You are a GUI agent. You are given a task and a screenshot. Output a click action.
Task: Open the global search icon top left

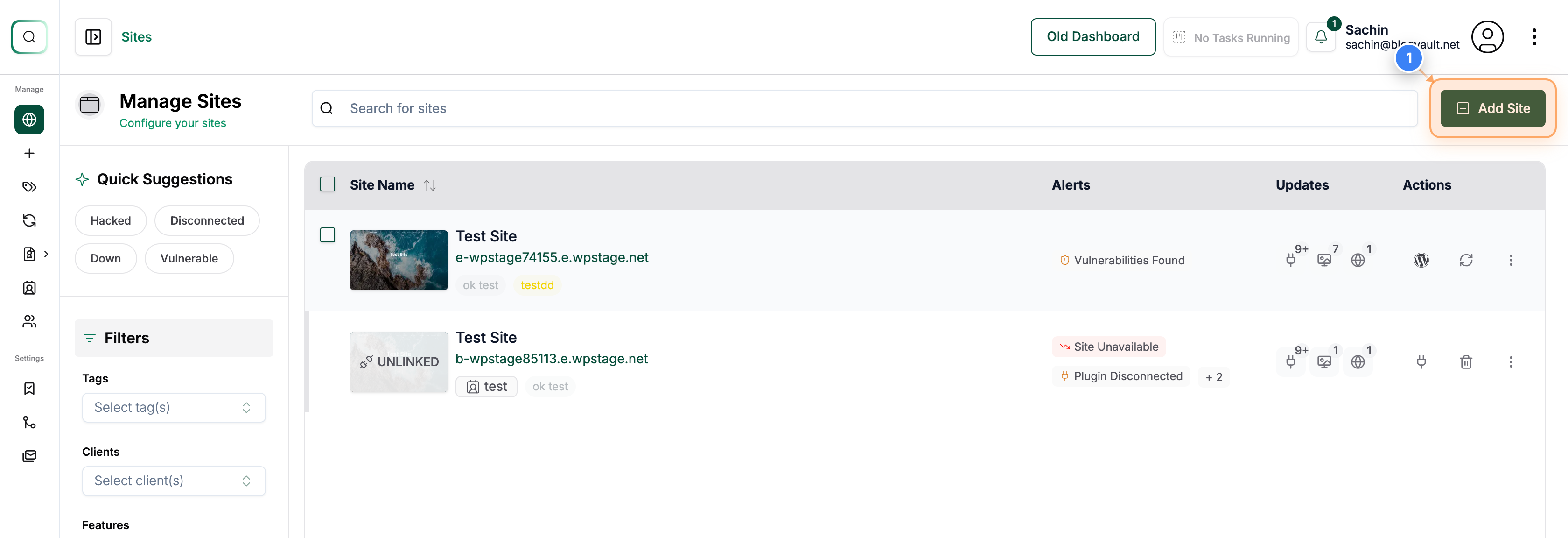pyautogui.click(x=29, y=36)
